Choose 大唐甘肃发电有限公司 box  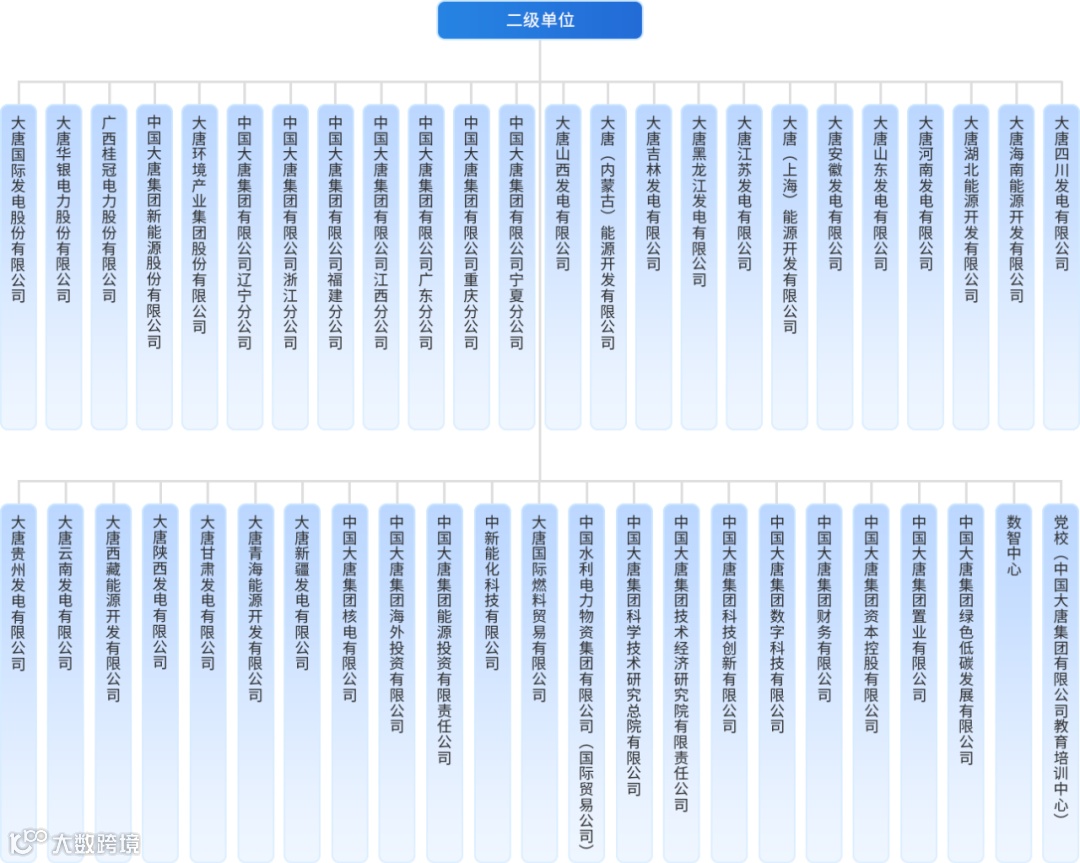pos(208,683)
